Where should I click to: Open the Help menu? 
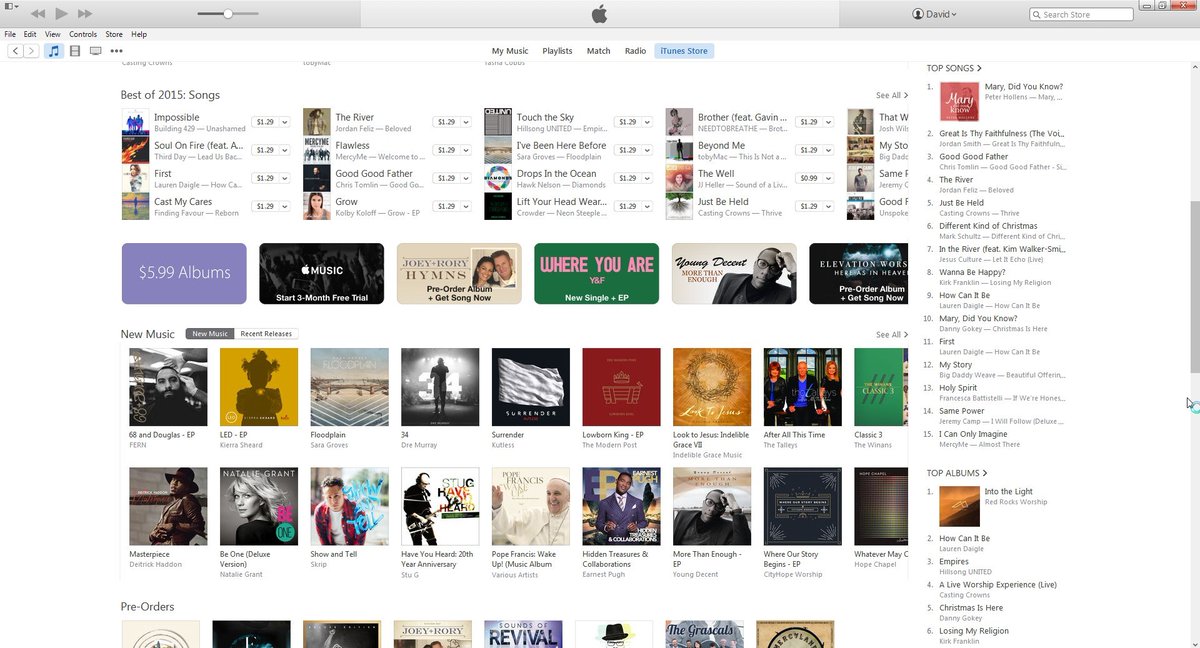139,34
